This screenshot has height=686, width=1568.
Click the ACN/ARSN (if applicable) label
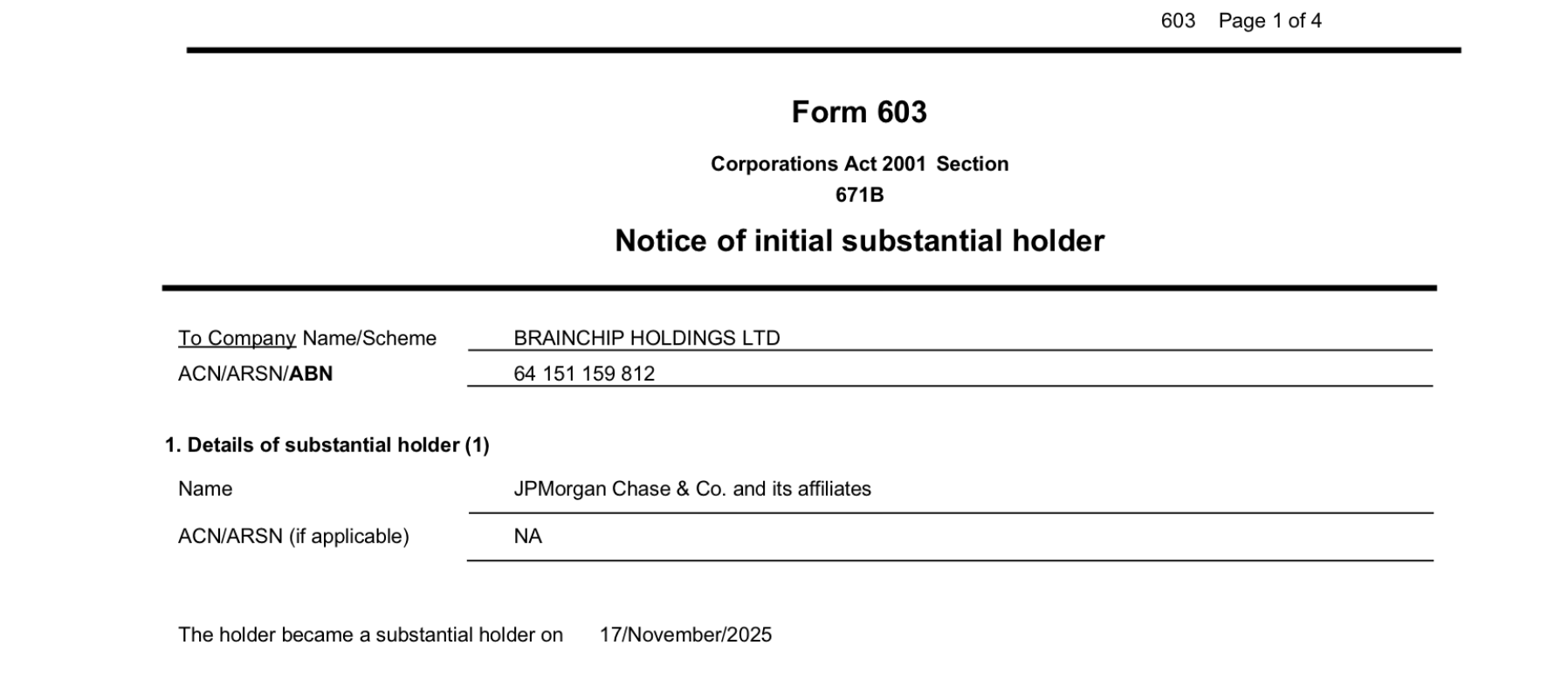click(293, 536)
